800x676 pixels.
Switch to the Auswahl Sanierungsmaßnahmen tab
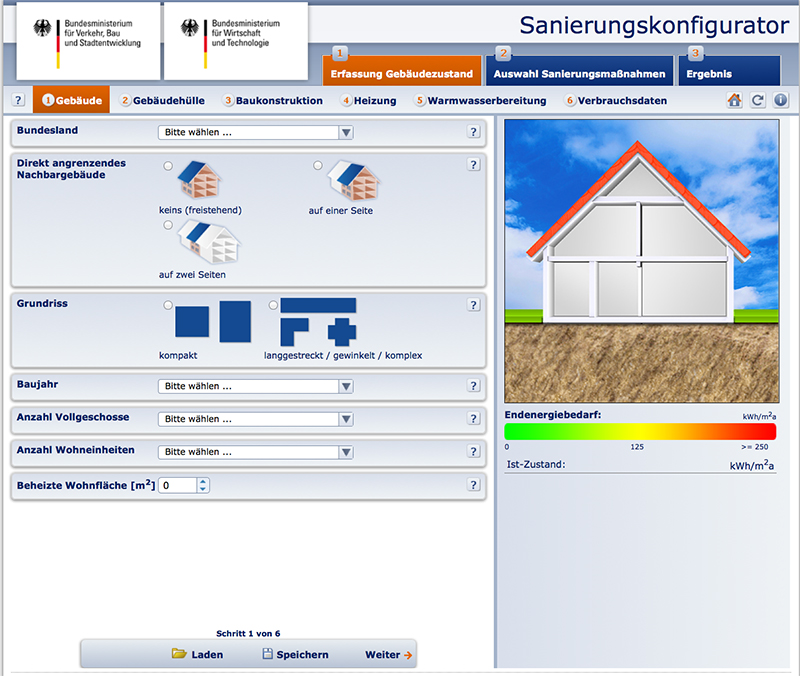point(579,73)
